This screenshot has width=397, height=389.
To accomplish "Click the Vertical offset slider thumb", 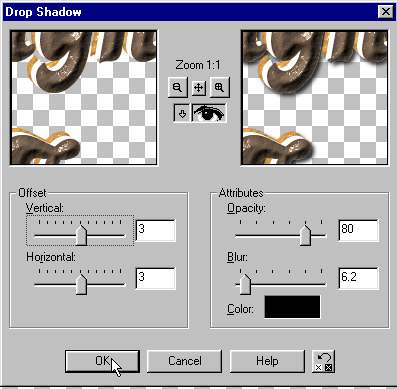I will pyautogui.click(x=81, y=235).
